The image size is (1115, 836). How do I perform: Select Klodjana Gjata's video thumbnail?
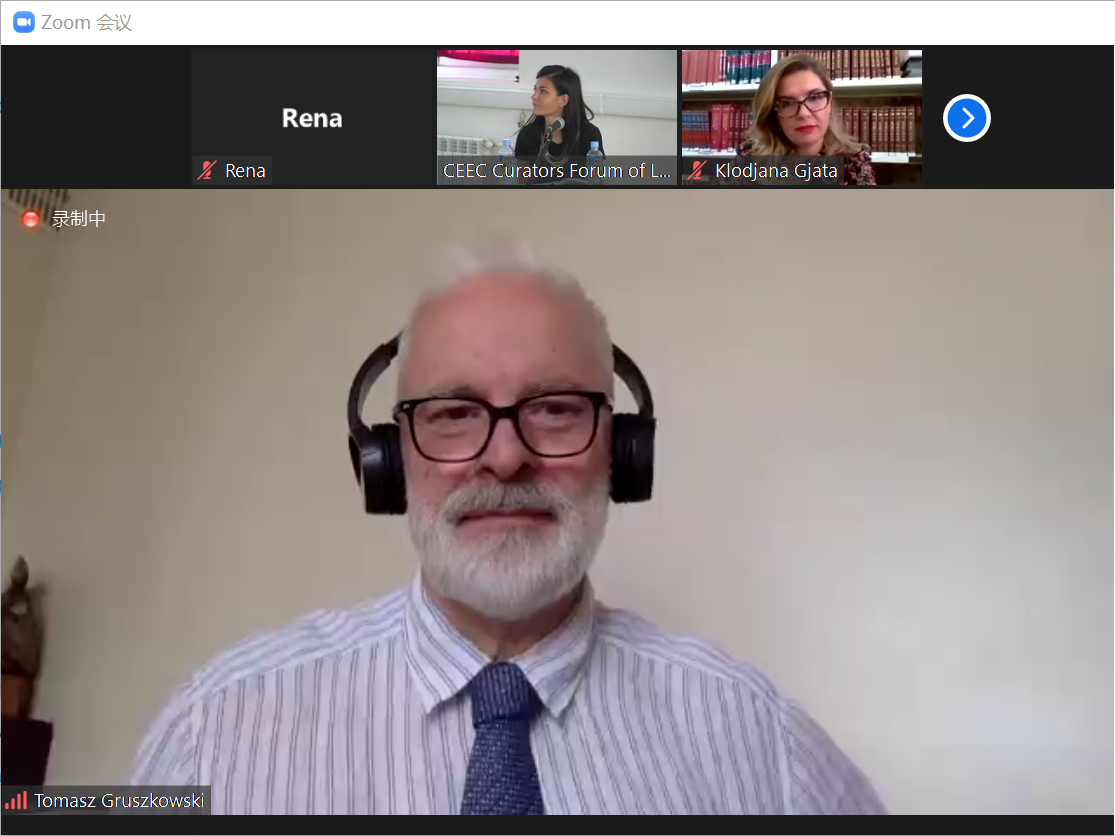(801, 105)
